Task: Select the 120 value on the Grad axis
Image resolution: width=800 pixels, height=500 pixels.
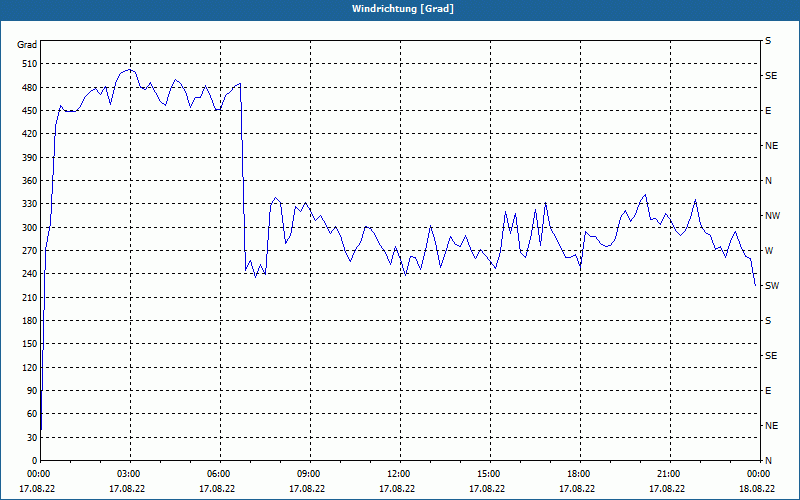Action: (30, 367)
